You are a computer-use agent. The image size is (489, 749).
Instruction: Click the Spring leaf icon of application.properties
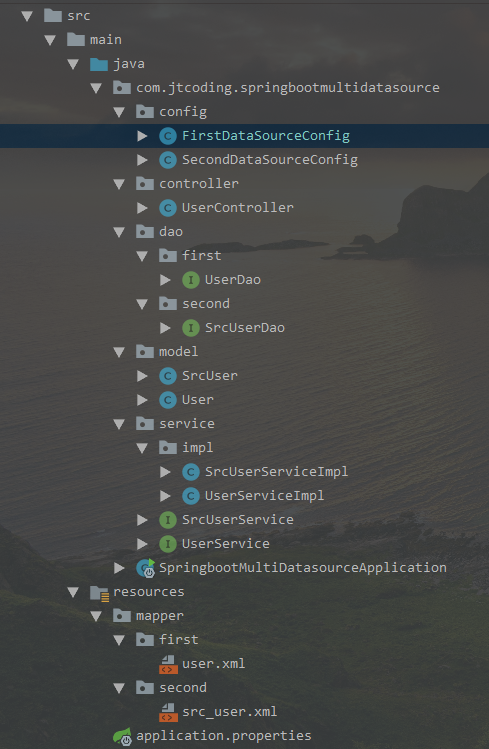point(122,736)
